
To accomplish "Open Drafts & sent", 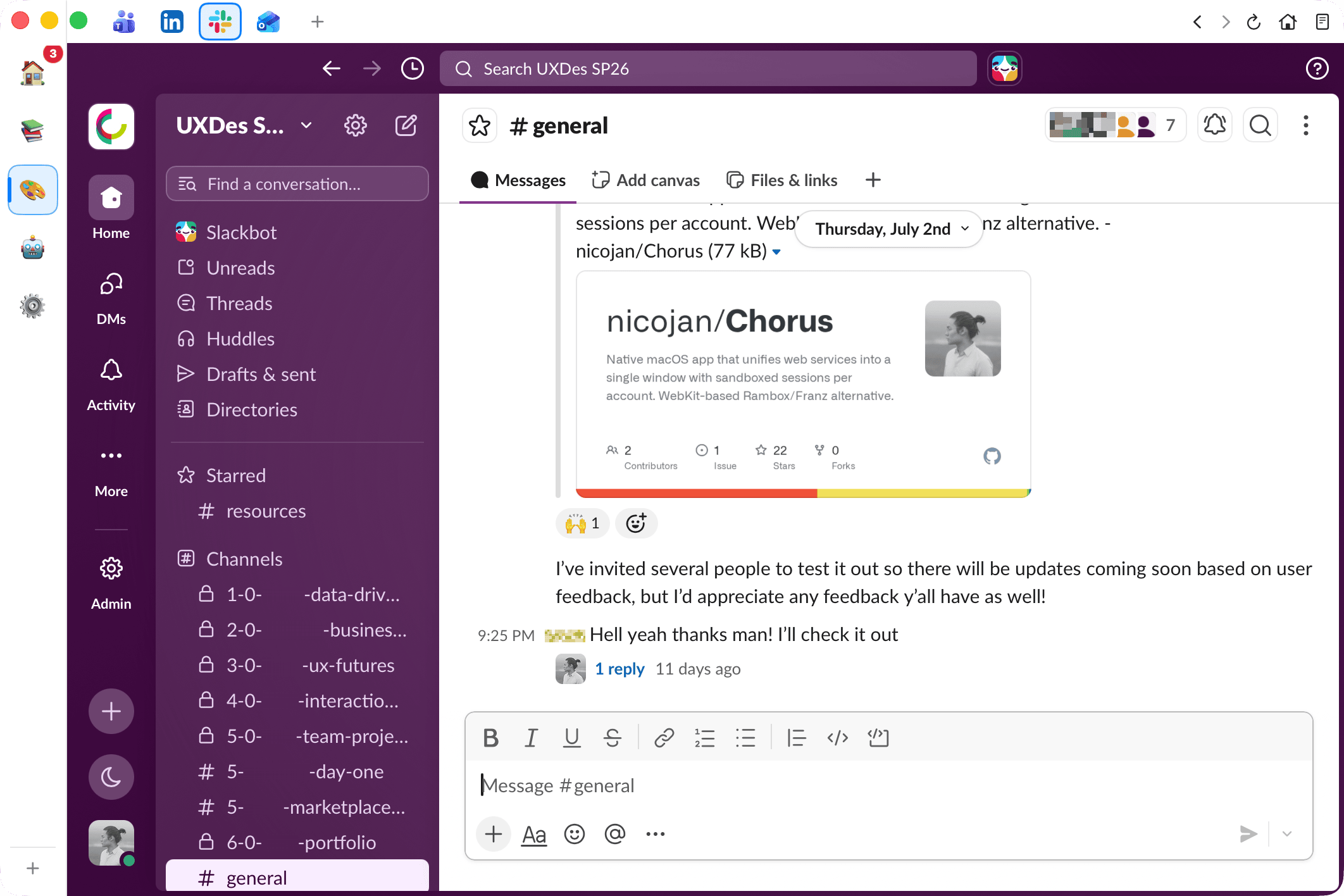I will [x=297, y=374].
